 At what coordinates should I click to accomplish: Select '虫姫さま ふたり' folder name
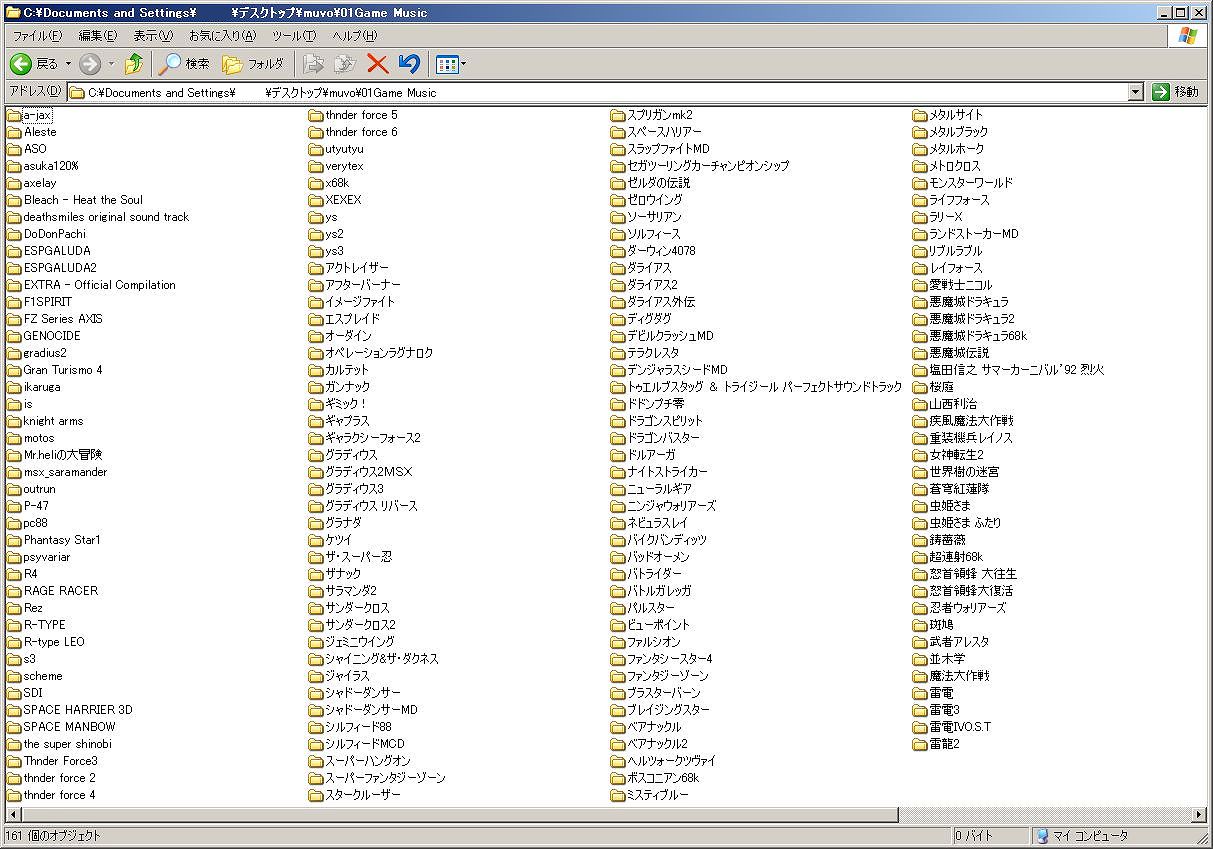[965, 523]
